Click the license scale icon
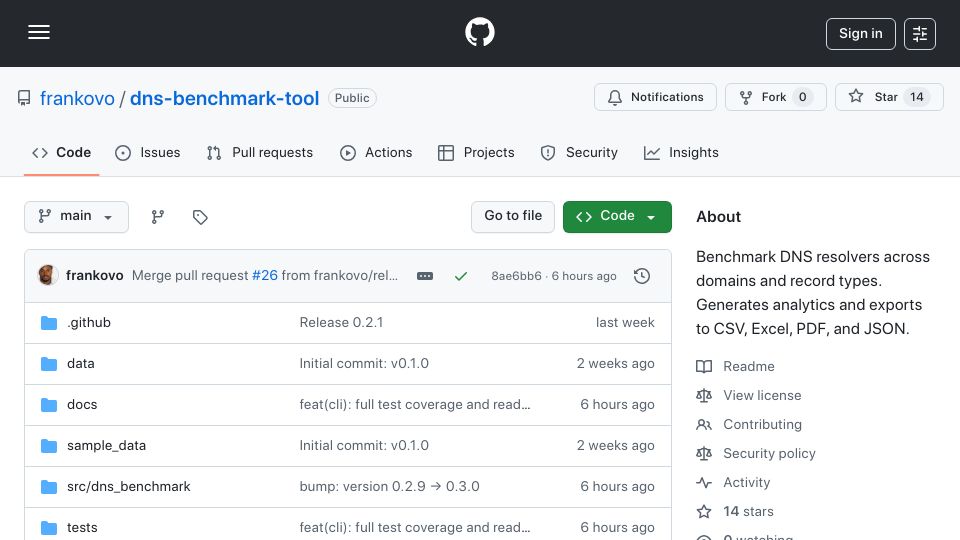This screenshot has height=540, width=960. tap(704, 396)
